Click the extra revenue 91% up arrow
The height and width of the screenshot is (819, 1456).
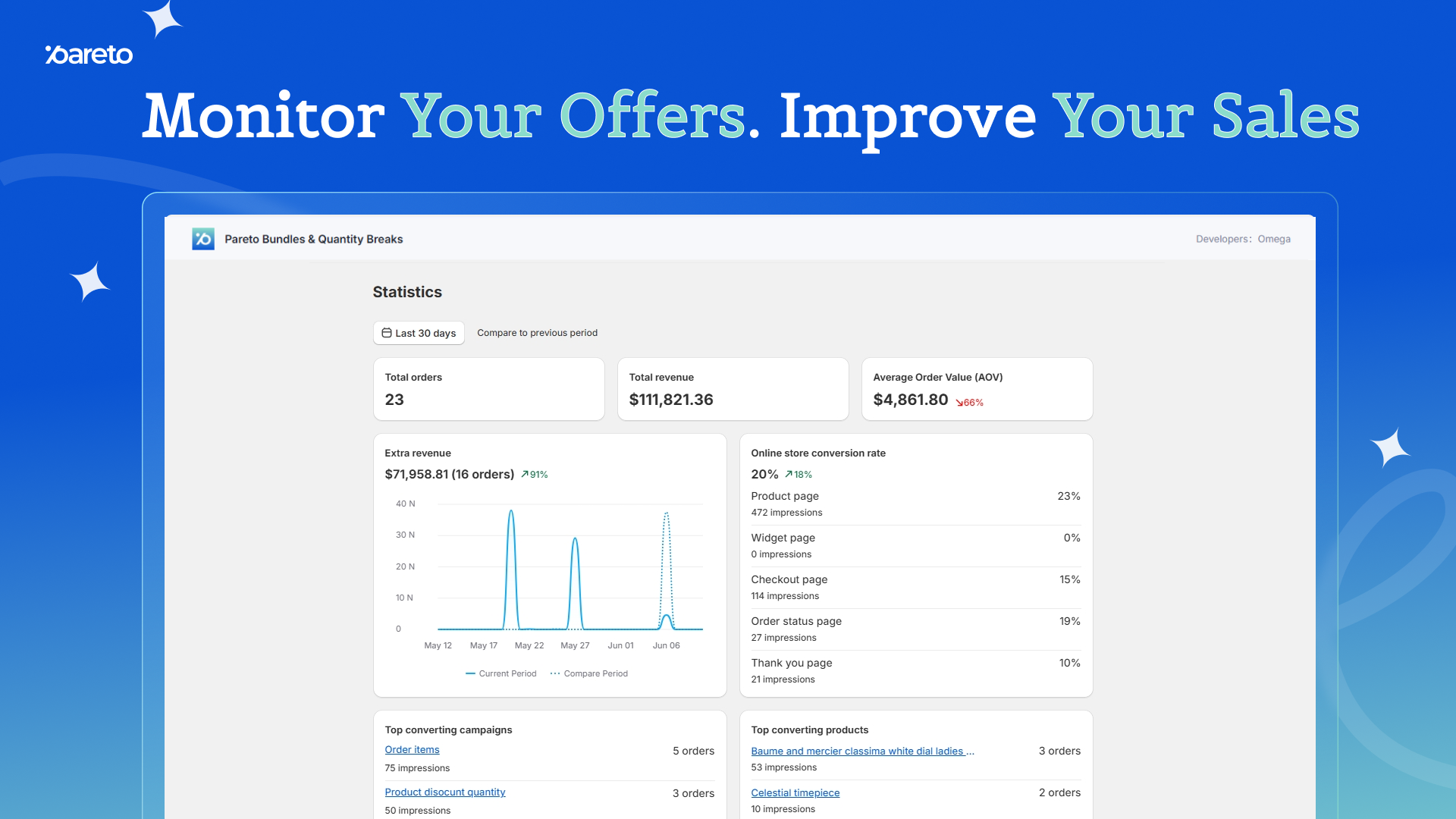coord(525,475)
